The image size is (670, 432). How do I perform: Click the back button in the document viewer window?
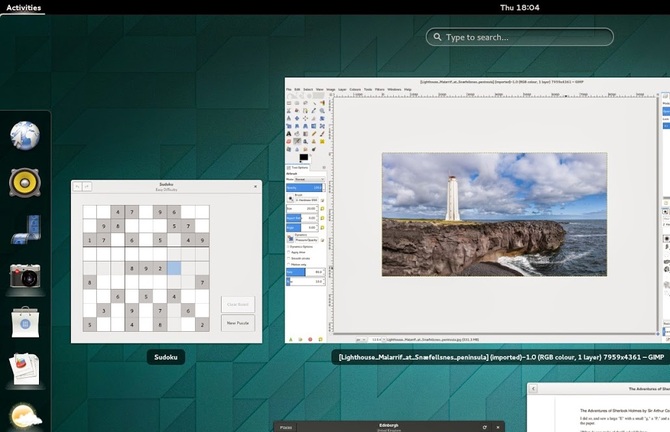click(x=533, y=388)
